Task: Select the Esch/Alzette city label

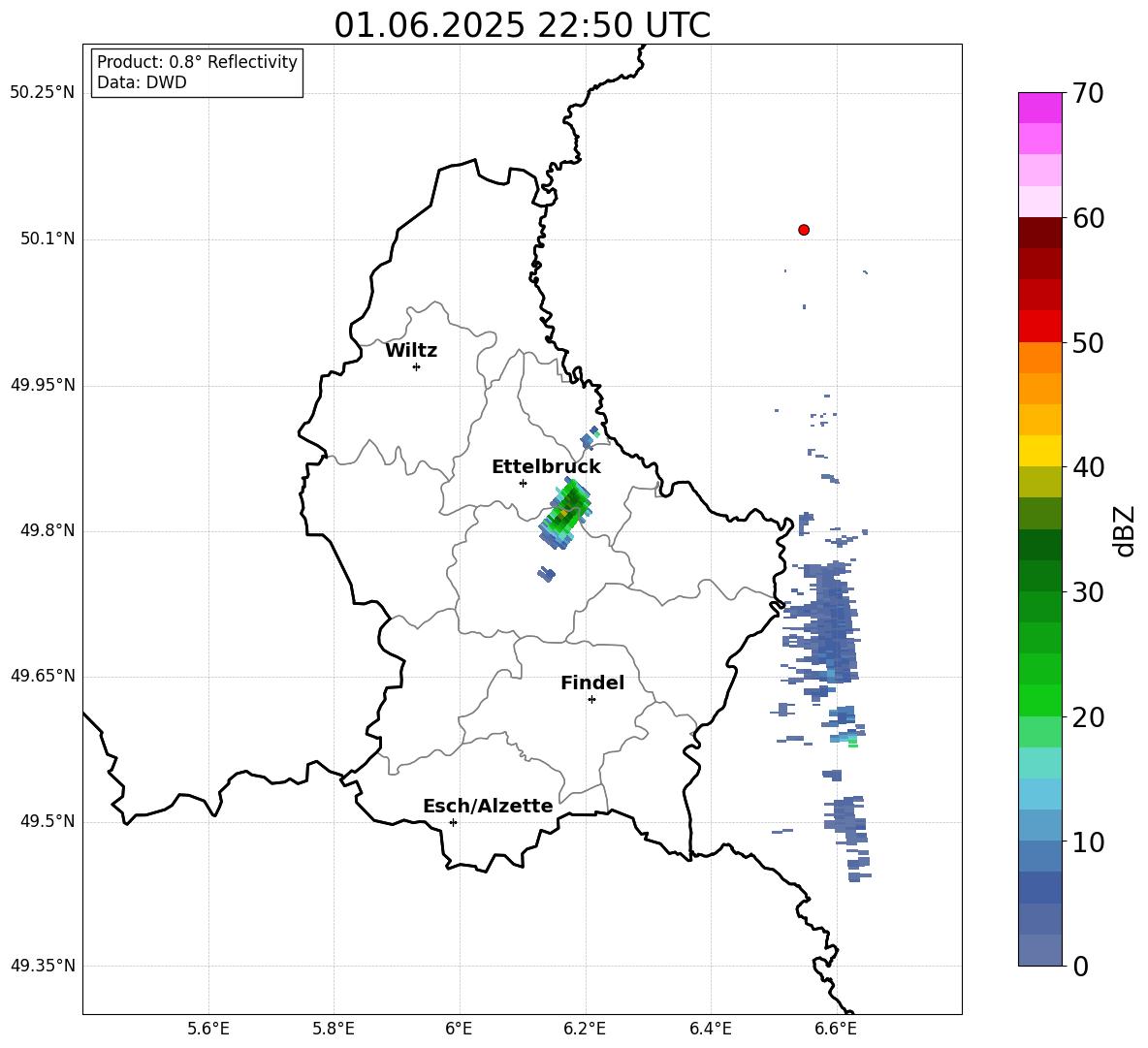Action: 488,806
